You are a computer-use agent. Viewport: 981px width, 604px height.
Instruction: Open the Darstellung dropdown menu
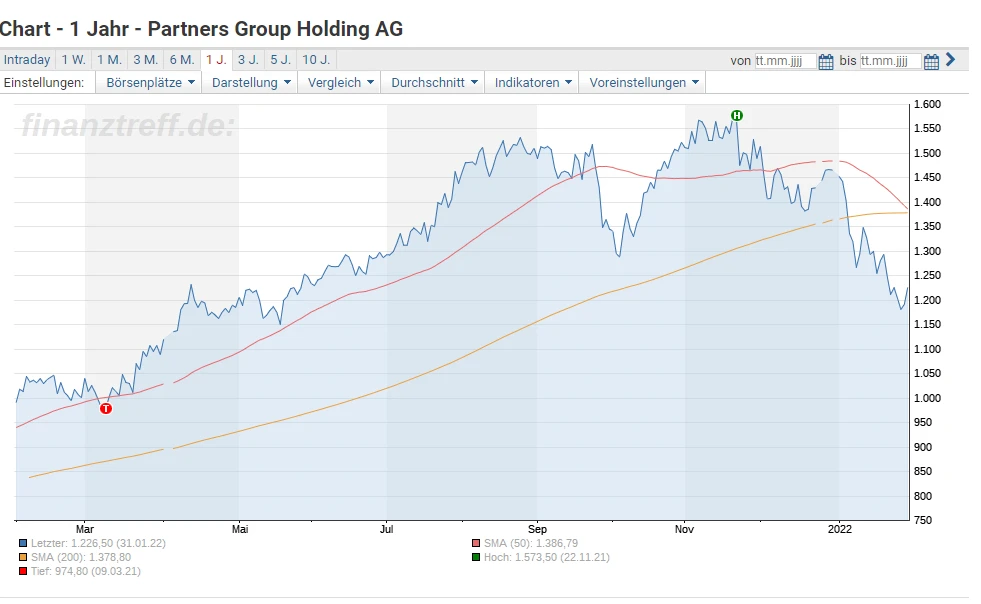pos(252,83)
